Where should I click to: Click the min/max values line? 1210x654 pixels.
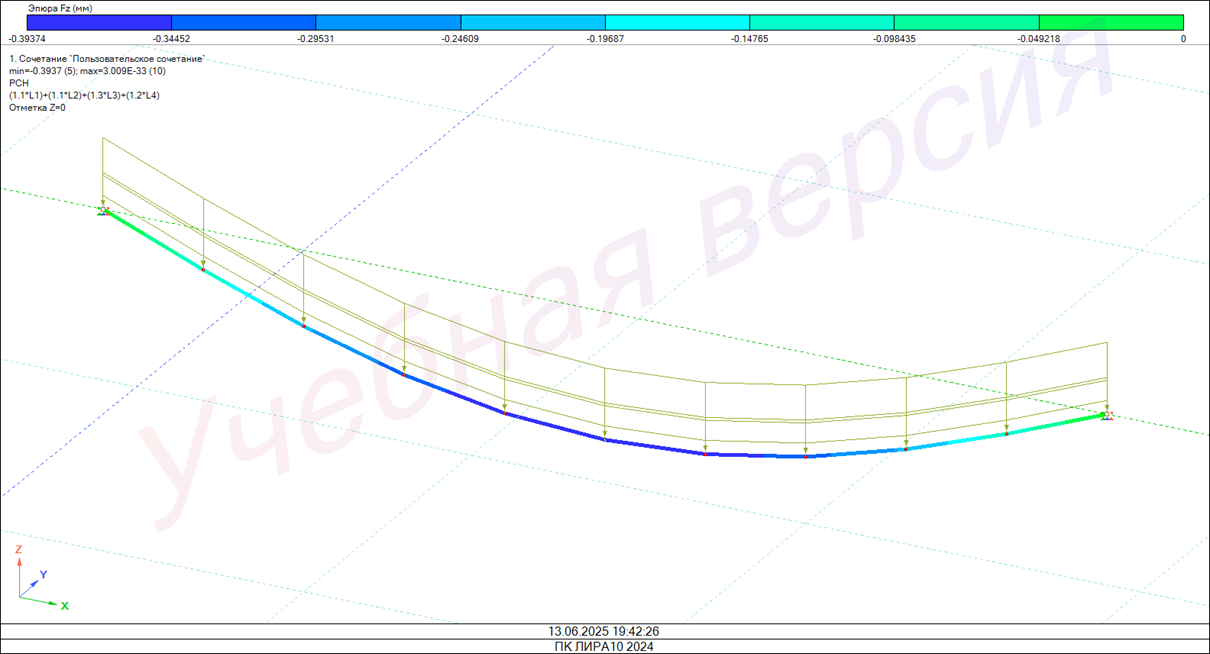tap(87, 71)
